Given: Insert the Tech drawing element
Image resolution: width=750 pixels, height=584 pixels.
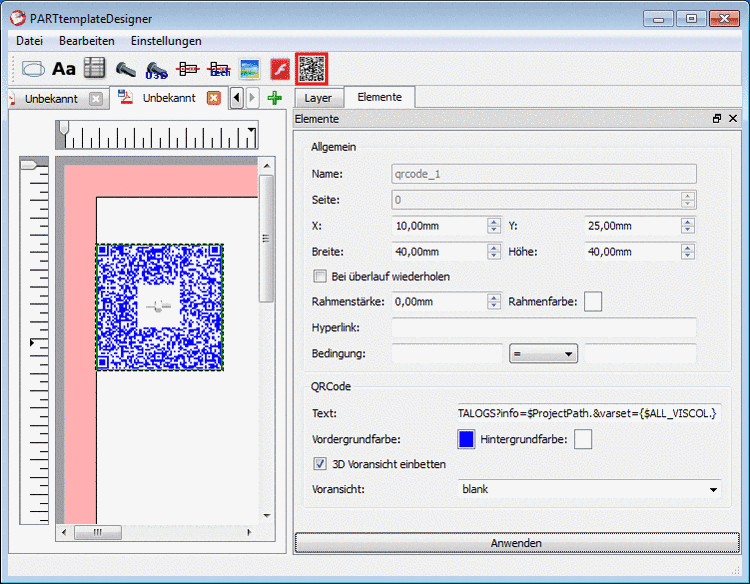Looking at the screenshot, I should click(x=219, y=69).
